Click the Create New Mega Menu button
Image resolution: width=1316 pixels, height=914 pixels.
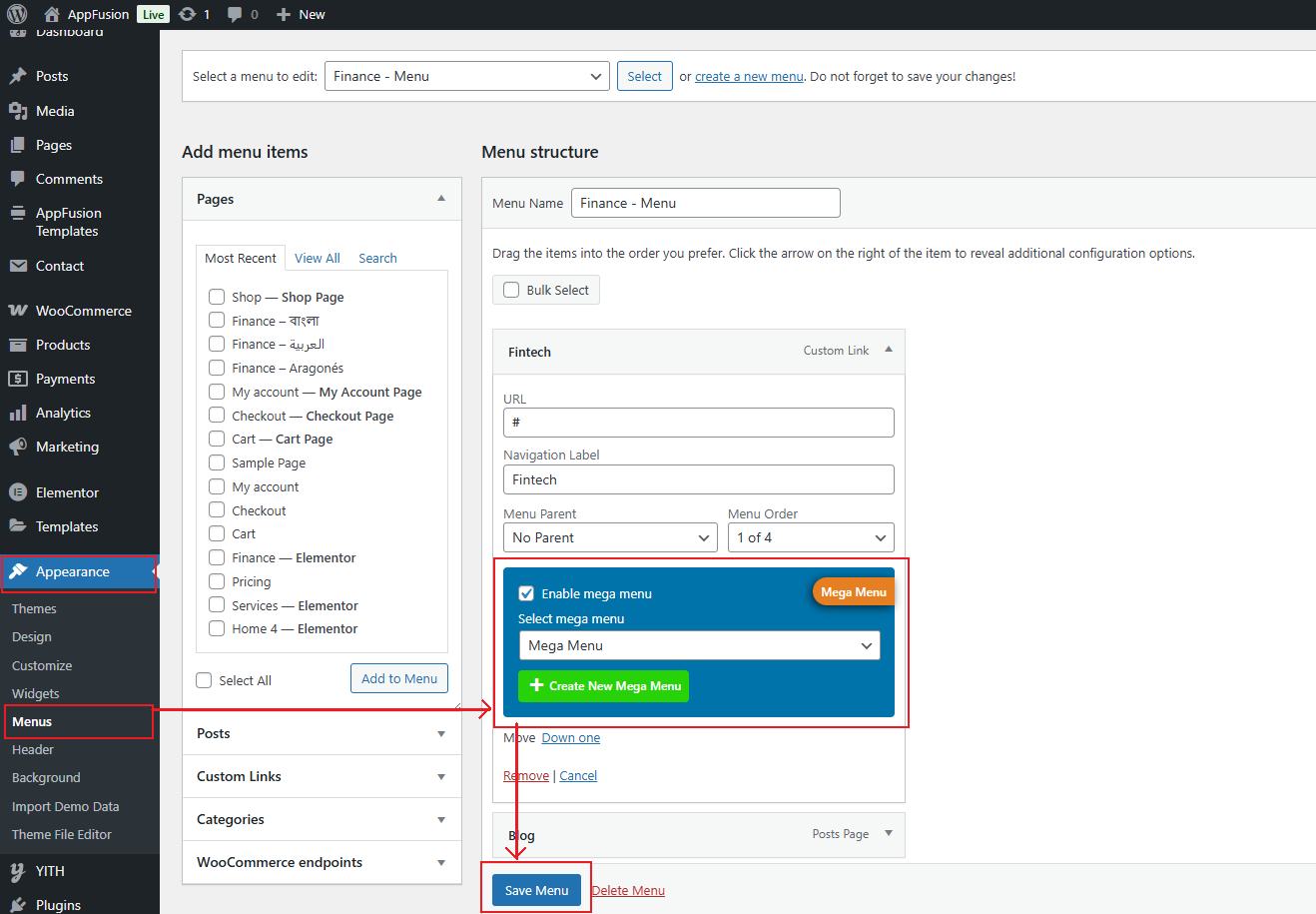pyautogui.click(x=603, y=686)
